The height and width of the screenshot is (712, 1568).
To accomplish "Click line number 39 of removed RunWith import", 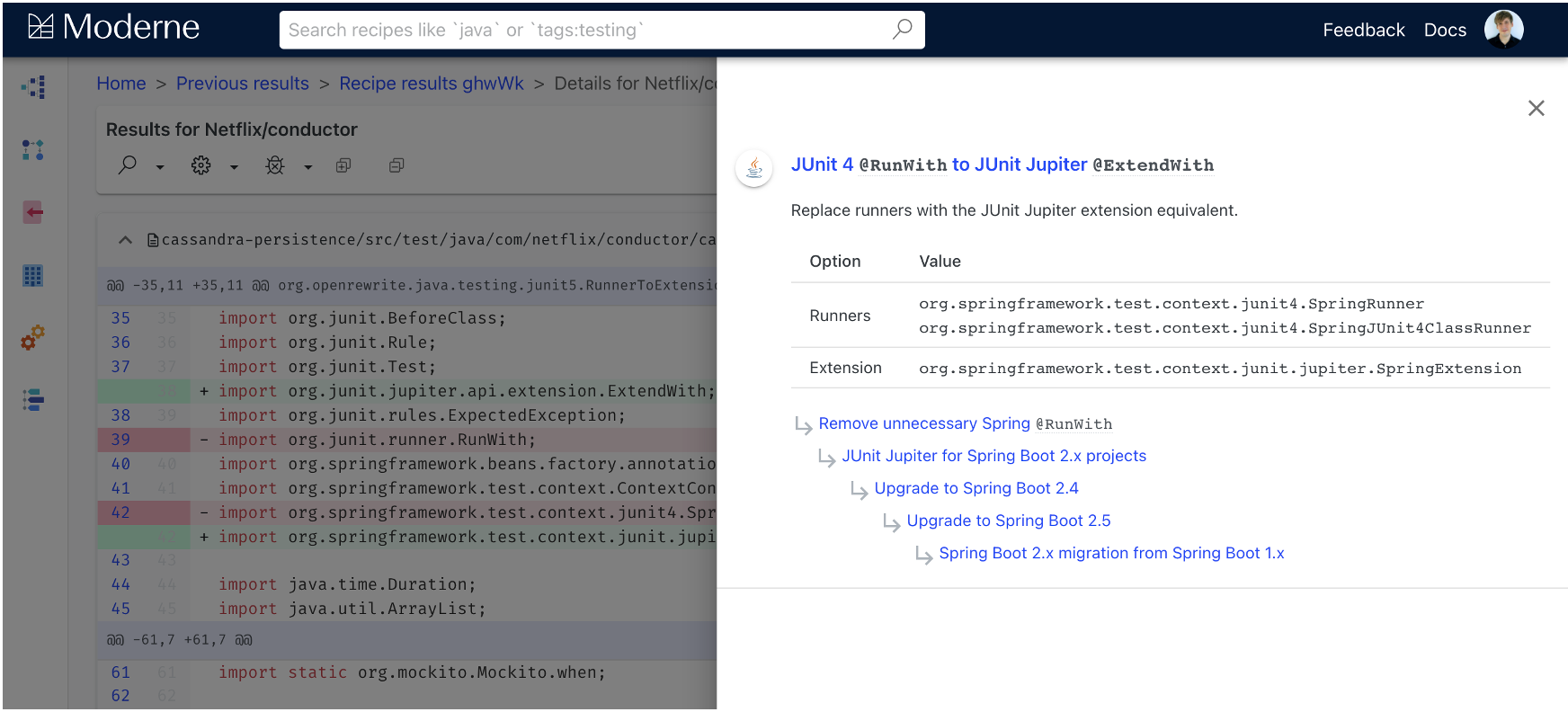I will [120, 440].
